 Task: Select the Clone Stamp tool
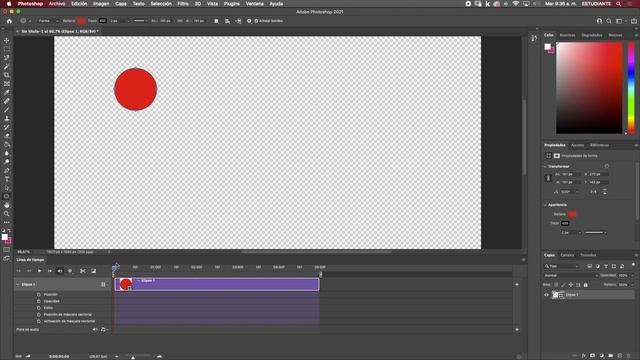coord(7,118)
